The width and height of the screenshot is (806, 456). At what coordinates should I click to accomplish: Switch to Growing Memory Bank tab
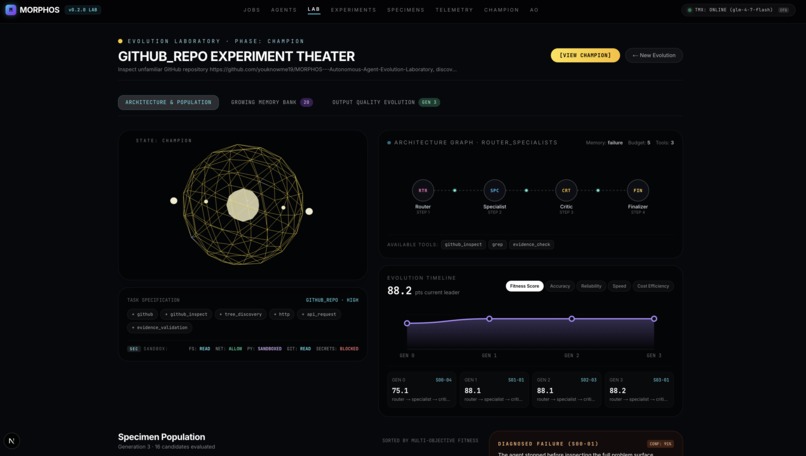click(x=271, y=102)
